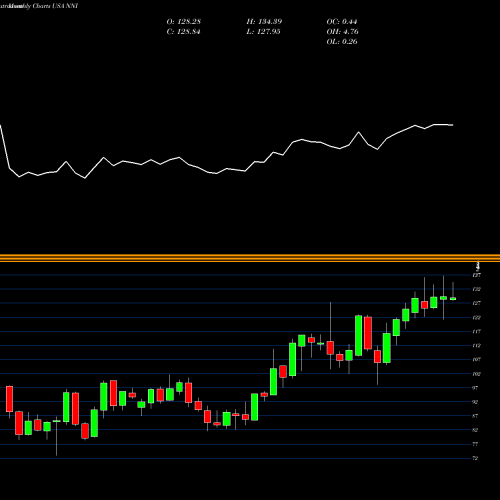This screenshot has width=500, height=500.
Task: Click the 132 price axis label
Action: click(x=476, y=289)
